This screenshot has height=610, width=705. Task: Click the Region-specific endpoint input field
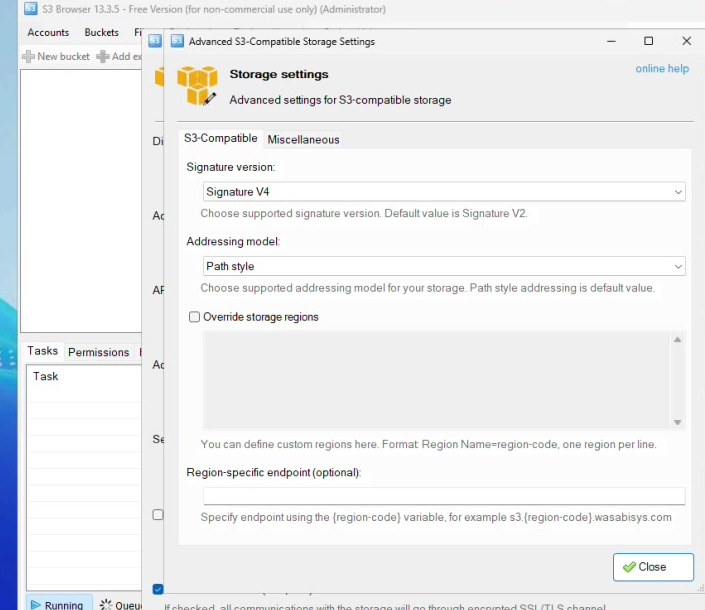[x=444, y=496]
